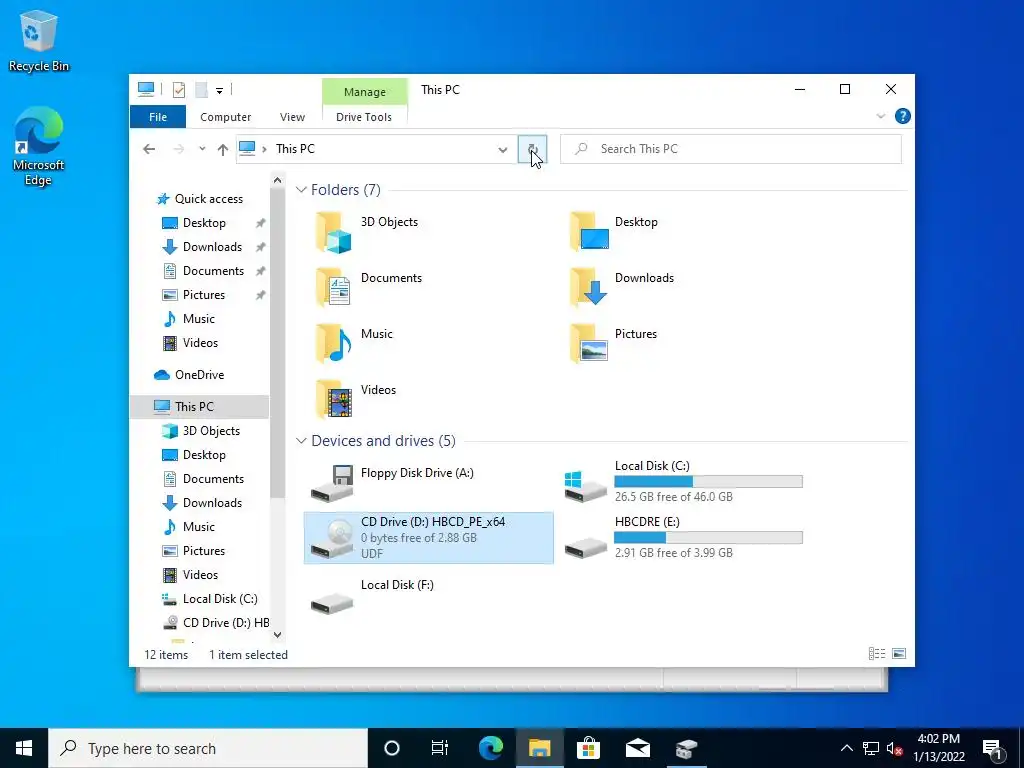Select Local Disk (C:) drive icon
The height and width of the screenshot is (768, 1024).
[586, 485]
